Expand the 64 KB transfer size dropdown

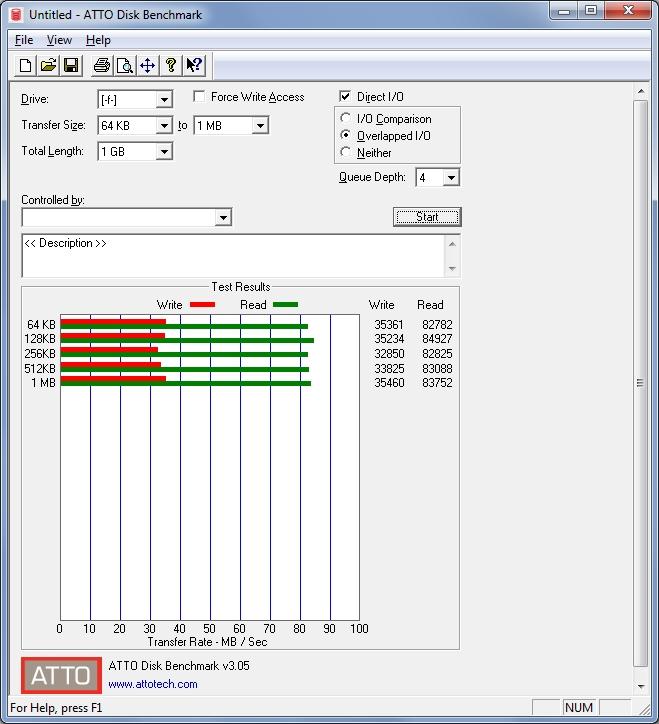click(x=164, y=126)
